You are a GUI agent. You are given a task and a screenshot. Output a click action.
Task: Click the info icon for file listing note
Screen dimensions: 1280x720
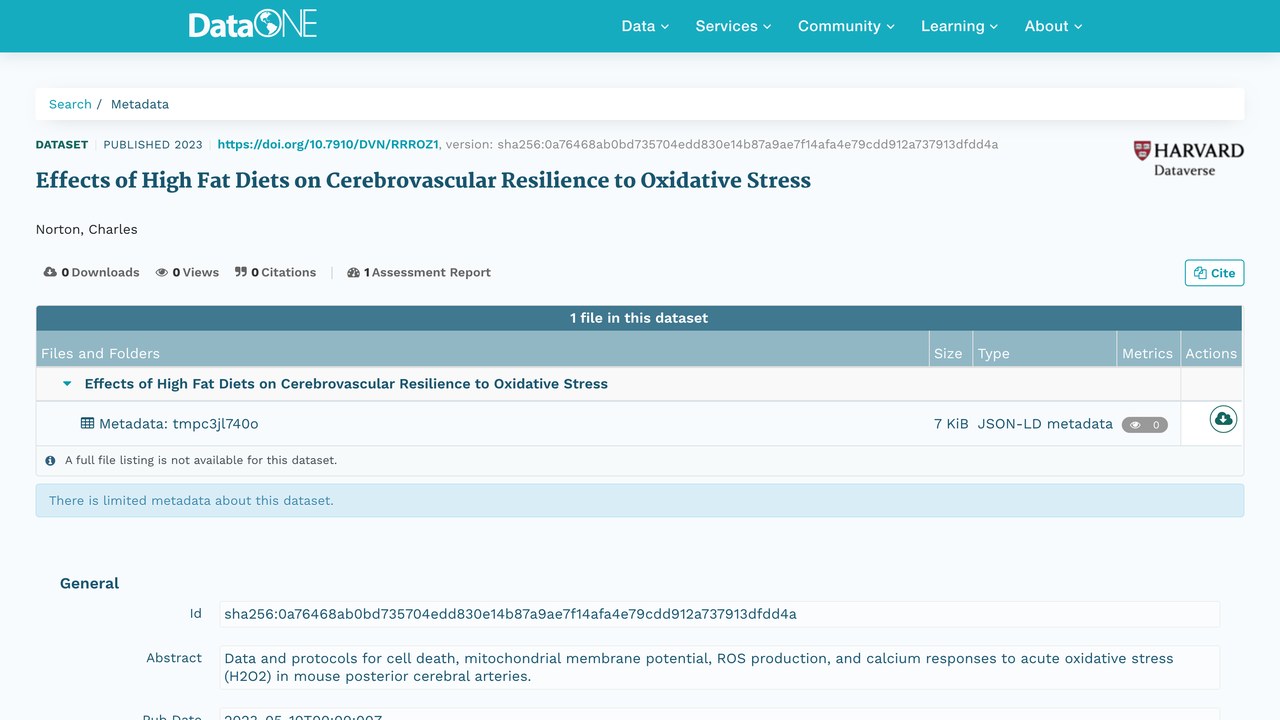coord(50,461)
